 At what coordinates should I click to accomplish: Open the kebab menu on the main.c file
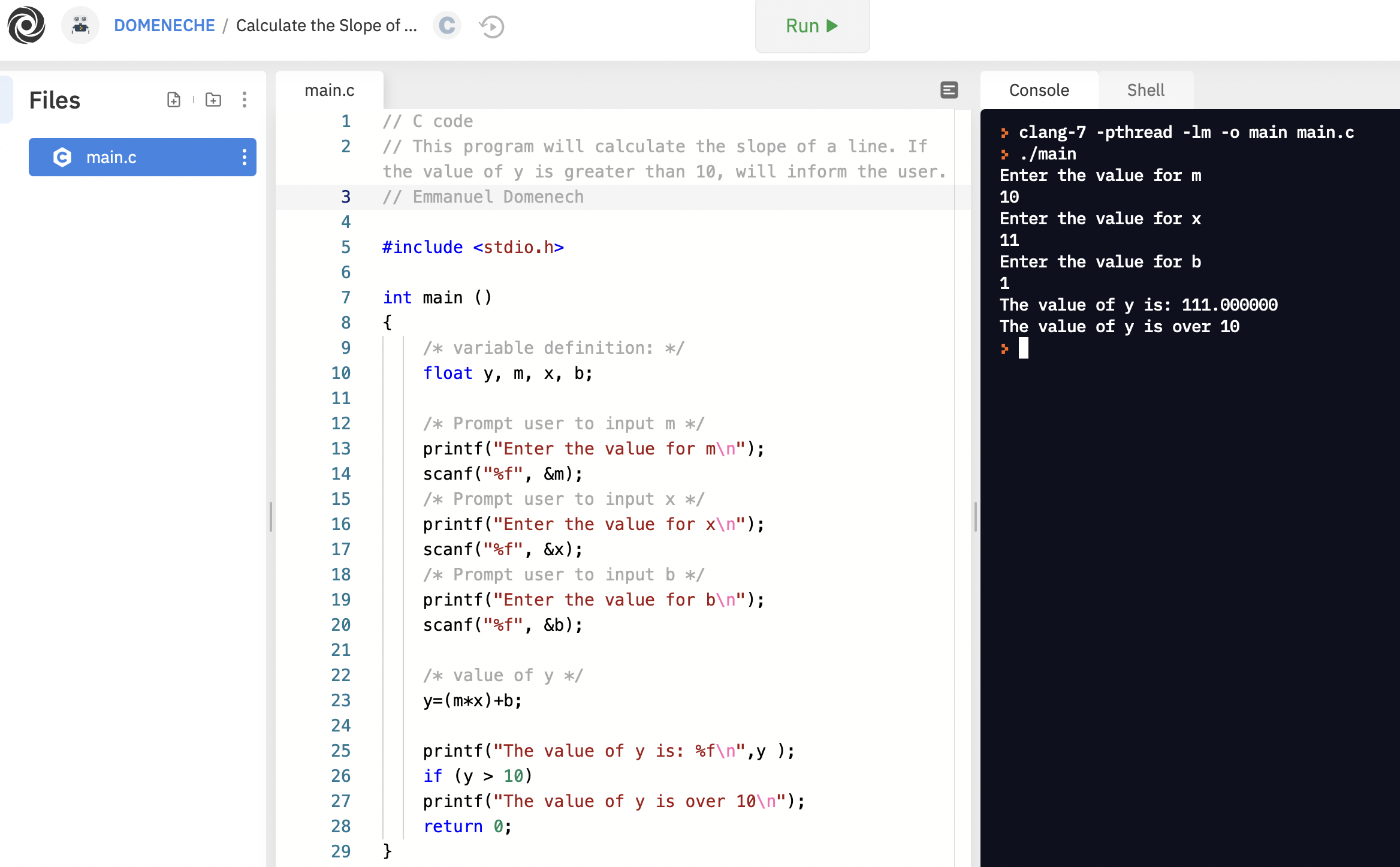pos(244,157)
